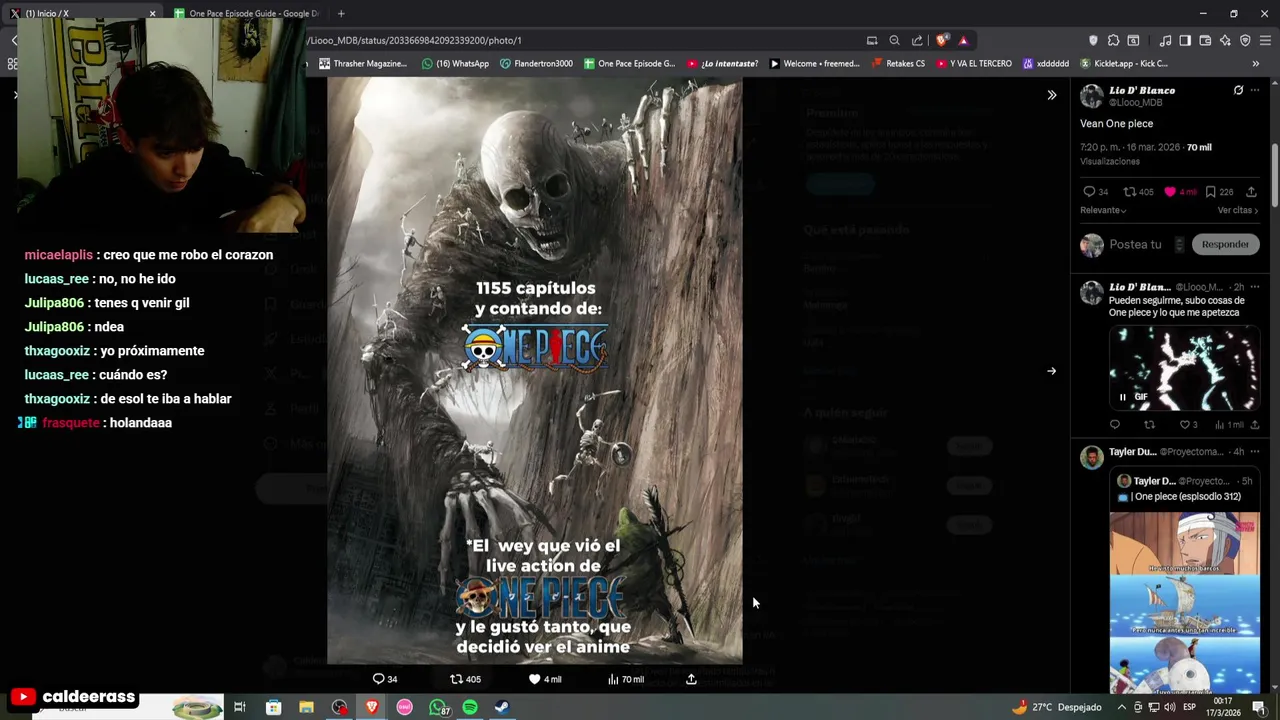This screenshot has width=1280, height=720.
Task: Open Kicklet.app bookmark
Action: [1124, 63]
